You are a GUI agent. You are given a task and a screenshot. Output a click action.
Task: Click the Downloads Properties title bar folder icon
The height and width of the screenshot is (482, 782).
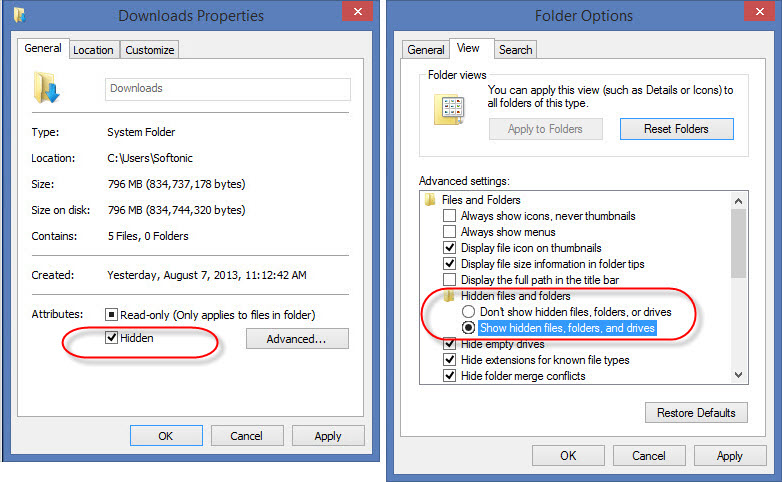[x=21, y=15]
